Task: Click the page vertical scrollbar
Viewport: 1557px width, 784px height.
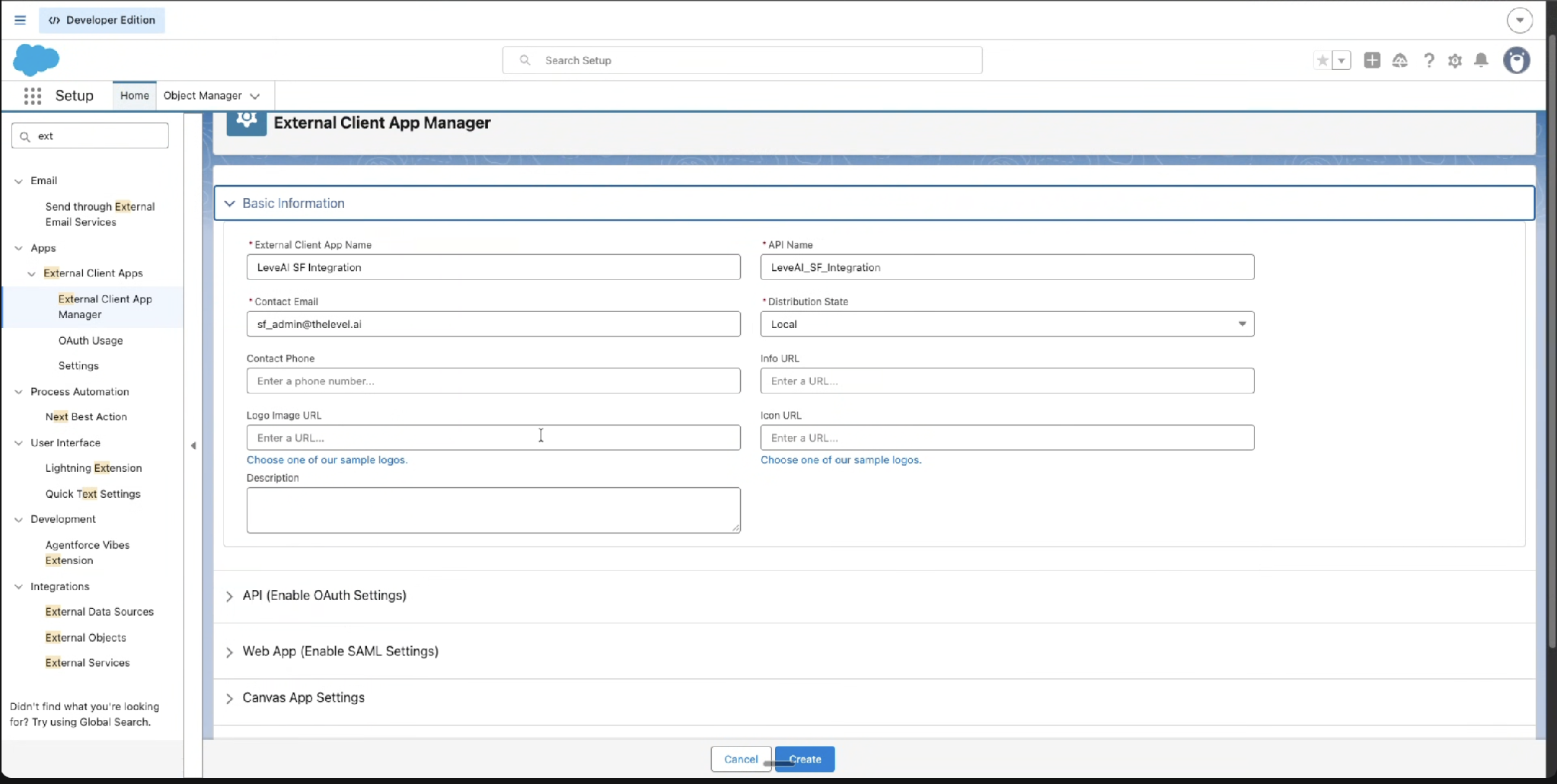Action: pyautogui.click(x=1551, y=343)
